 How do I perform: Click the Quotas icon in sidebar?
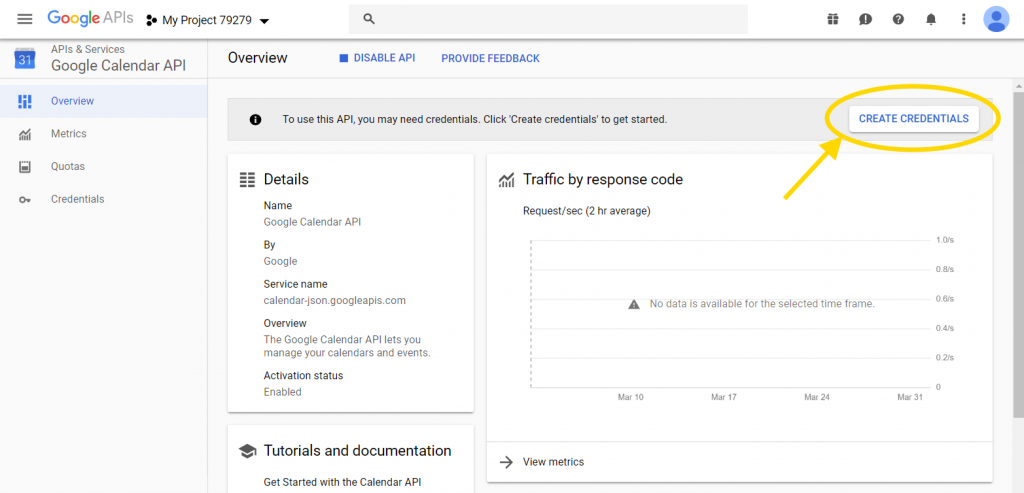25,167
